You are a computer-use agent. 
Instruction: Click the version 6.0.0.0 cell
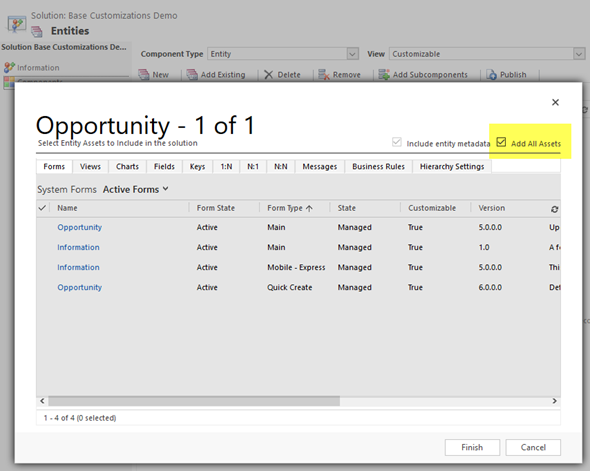pos(490,287)
